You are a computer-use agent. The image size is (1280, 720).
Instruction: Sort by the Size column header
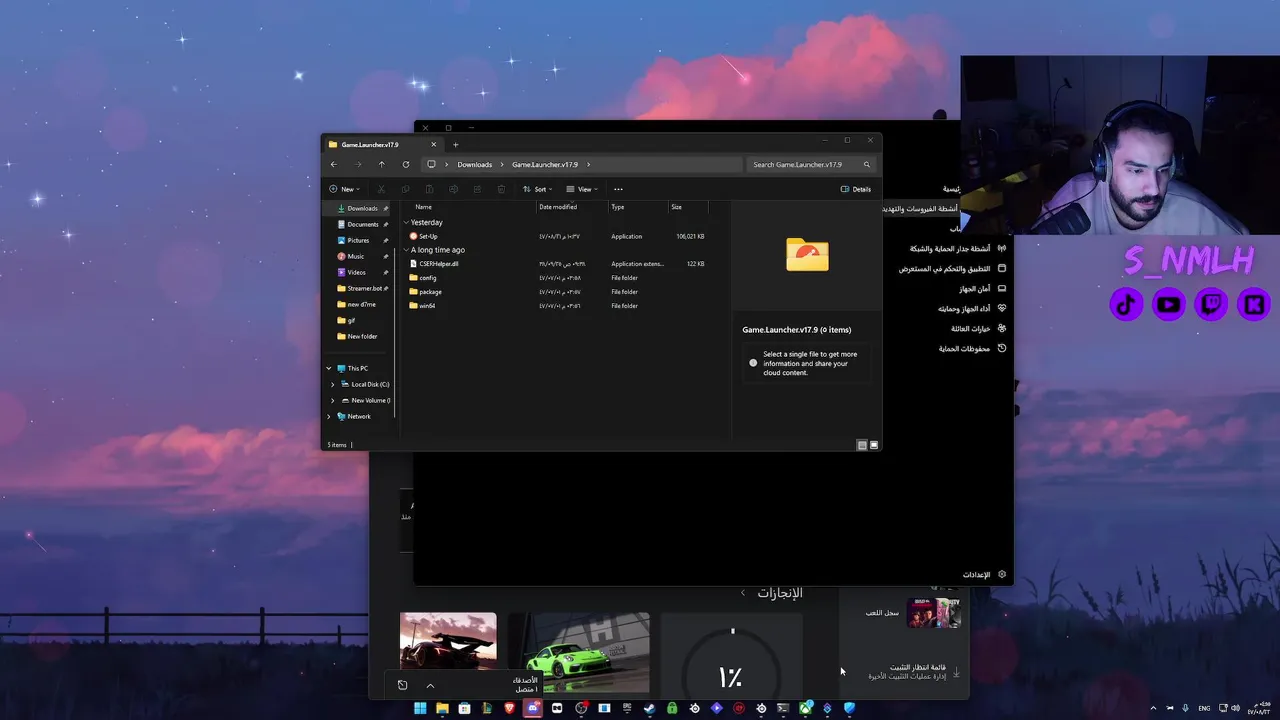pos(677,207)
